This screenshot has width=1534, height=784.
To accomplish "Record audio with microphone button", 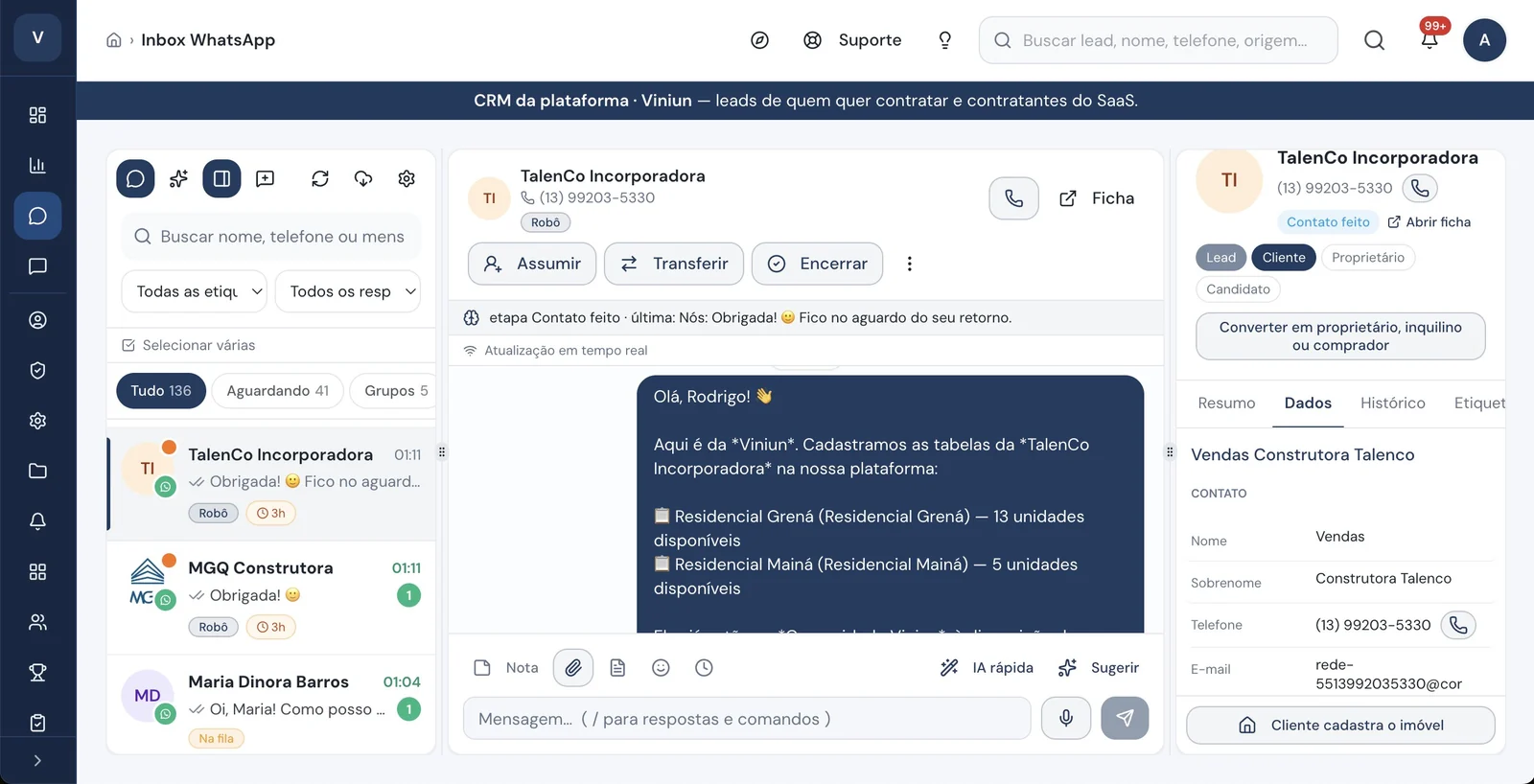I will tap(1066, 719).
